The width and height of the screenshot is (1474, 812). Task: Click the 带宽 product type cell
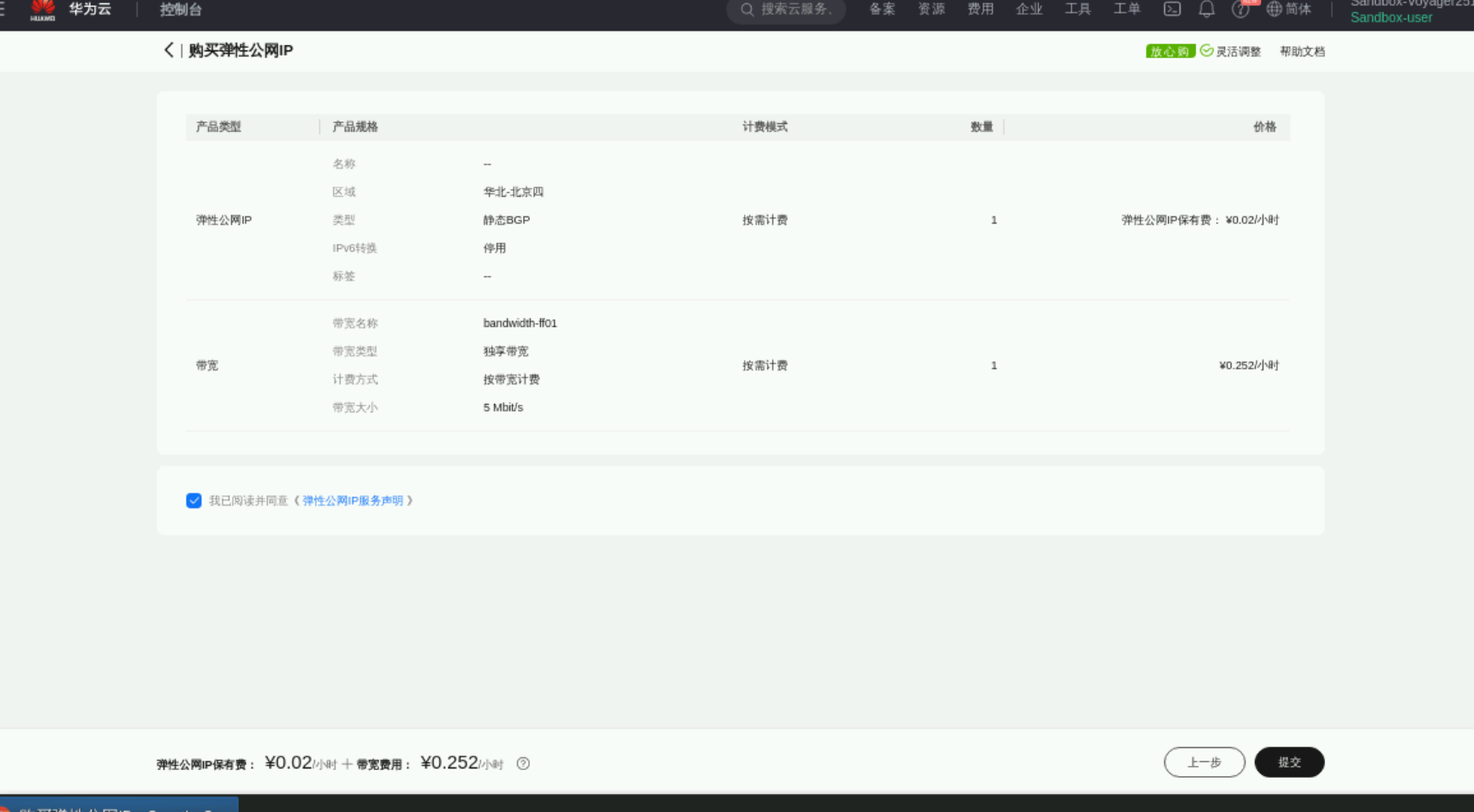pos(207,365)
